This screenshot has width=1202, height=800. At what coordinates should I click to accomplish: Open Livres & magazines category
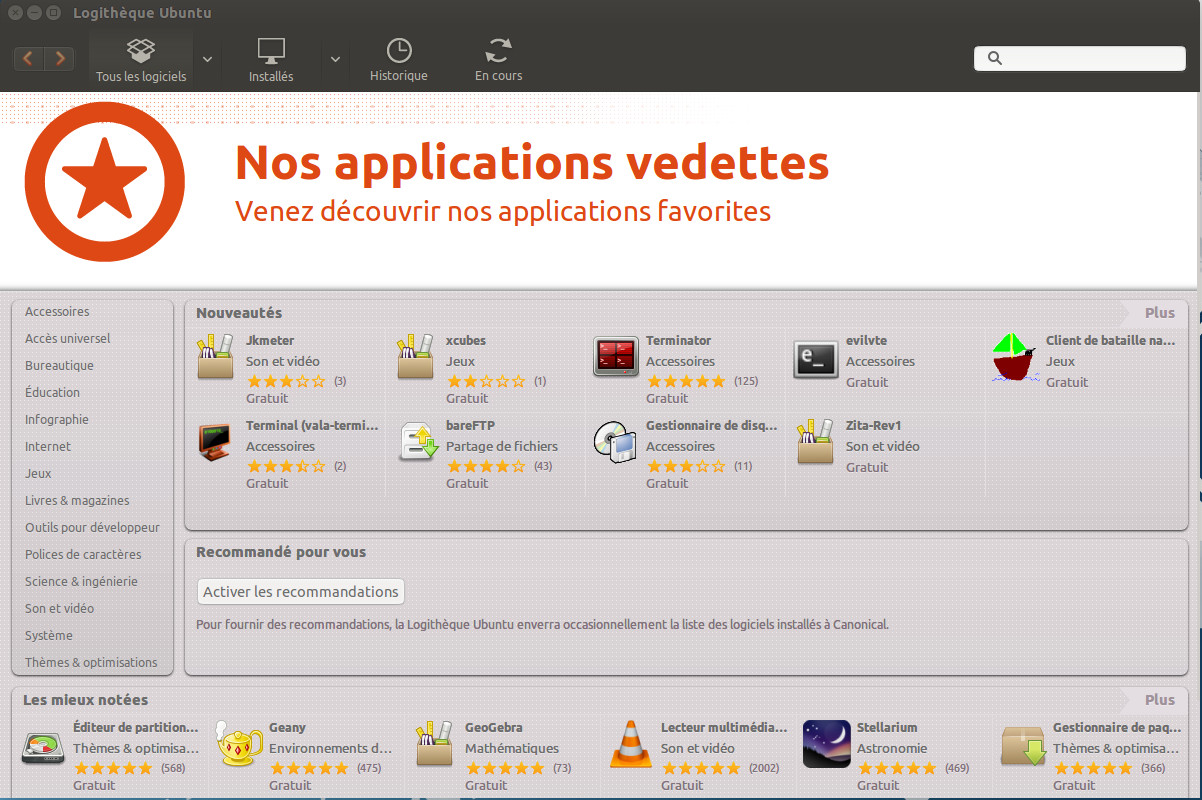[x=77, y=501]
